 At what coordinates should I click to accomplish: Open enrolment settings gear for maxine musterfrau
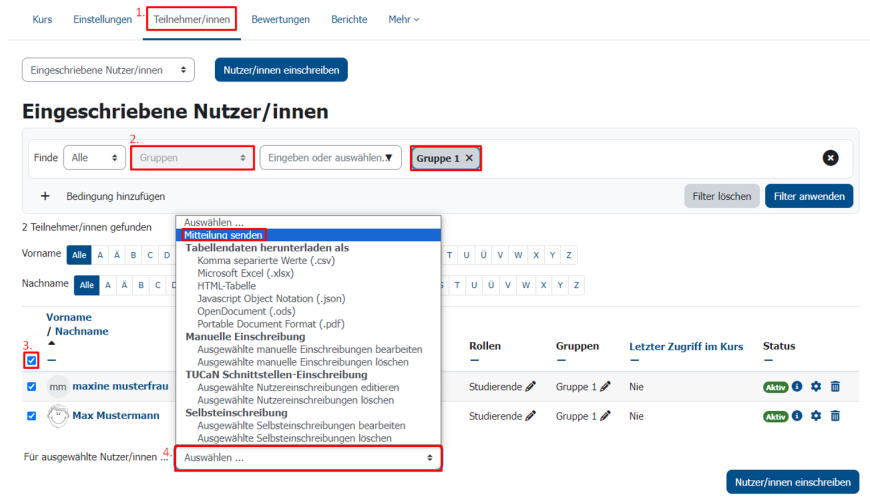pyautogui.click(x=816, y=386)
